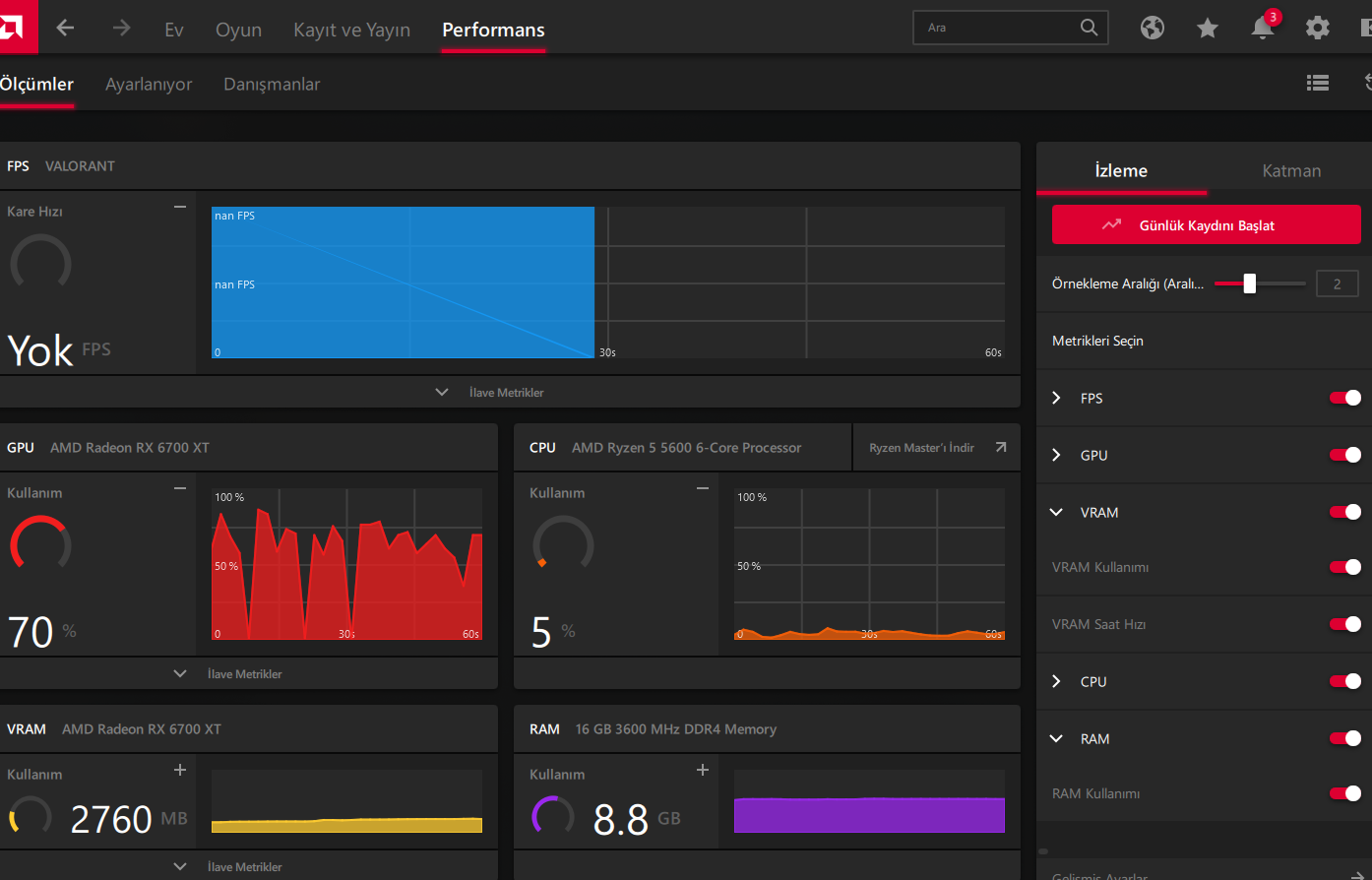Open the Oyun menu tab
The height and width of the screenshot is (880, 1372).
(x=238, y=30)
